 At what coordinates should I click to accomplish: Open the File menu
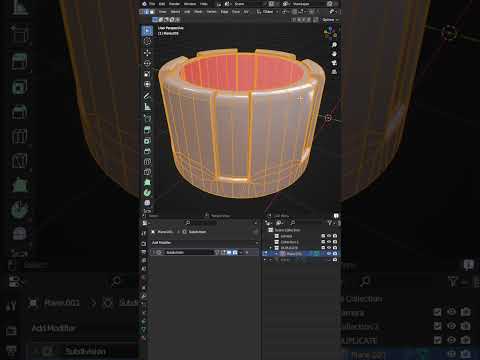[x=152, y=4]
